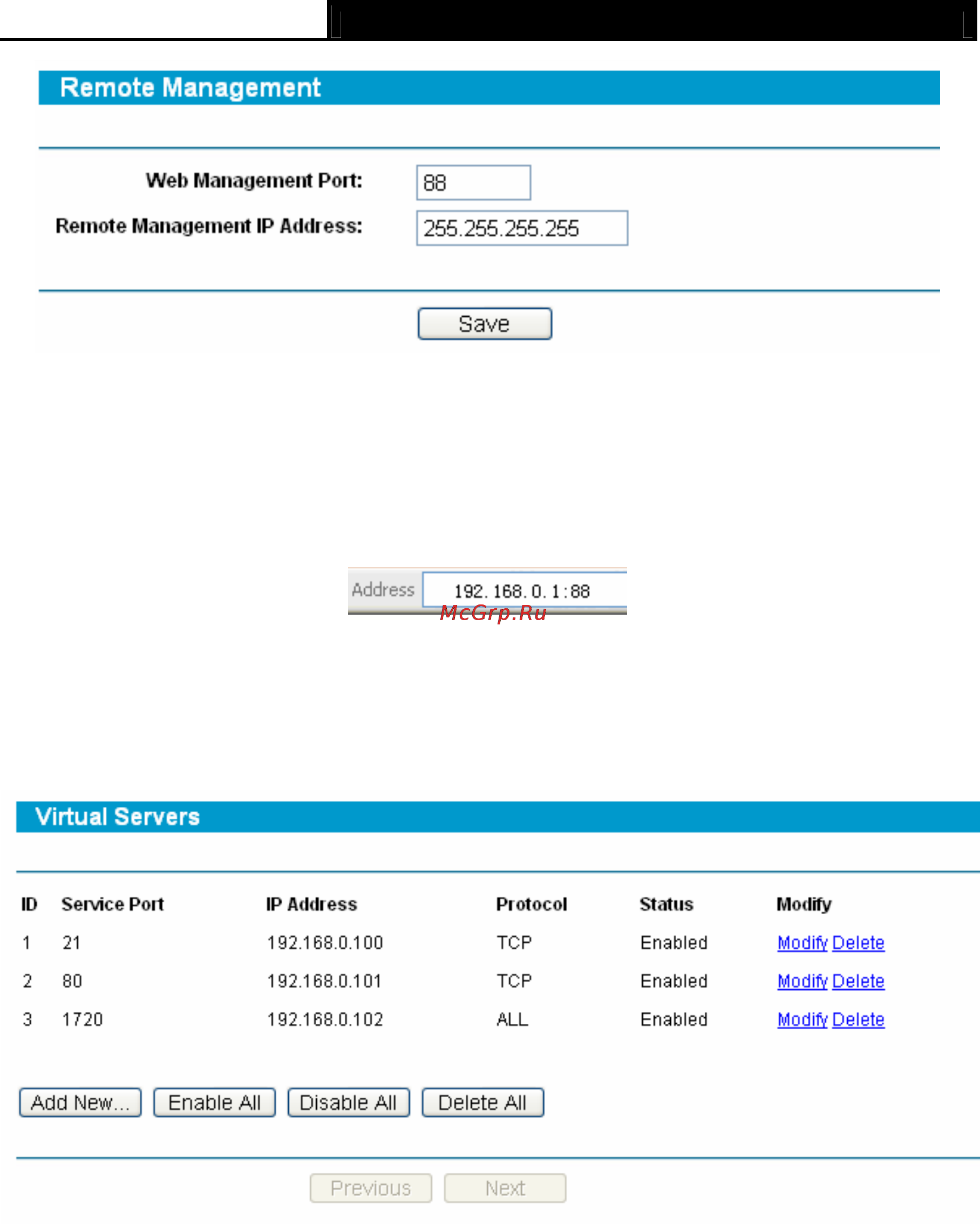Image resolution: width=980 pixels, height=1224 pixels.
Task: Click the IP Address column header
Action: click(312, 904)
